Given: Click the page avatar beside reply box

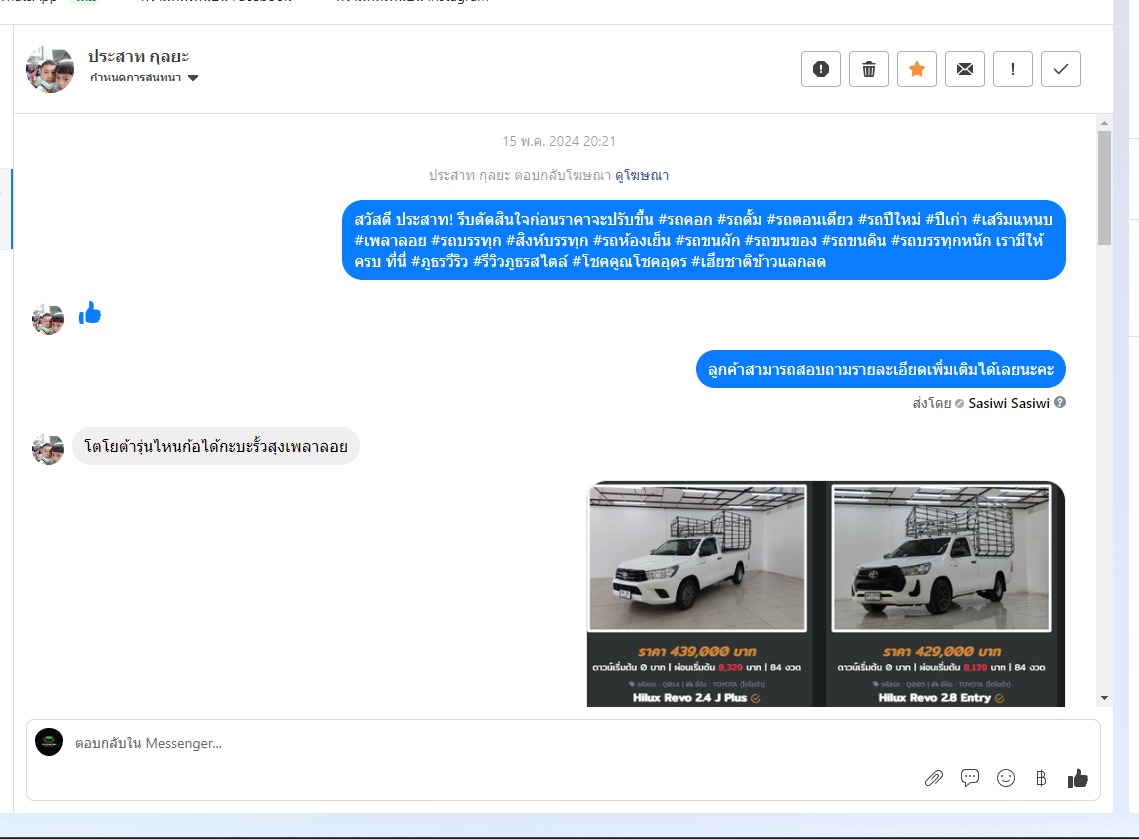Looking at the screenshot, I should point(49,742).
